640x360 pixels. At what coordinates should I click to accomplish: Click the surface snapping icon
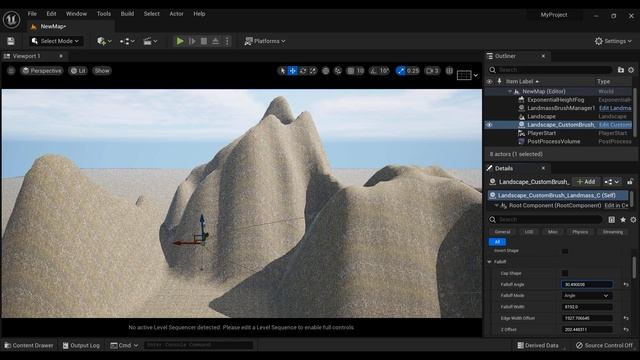(338, 71)
